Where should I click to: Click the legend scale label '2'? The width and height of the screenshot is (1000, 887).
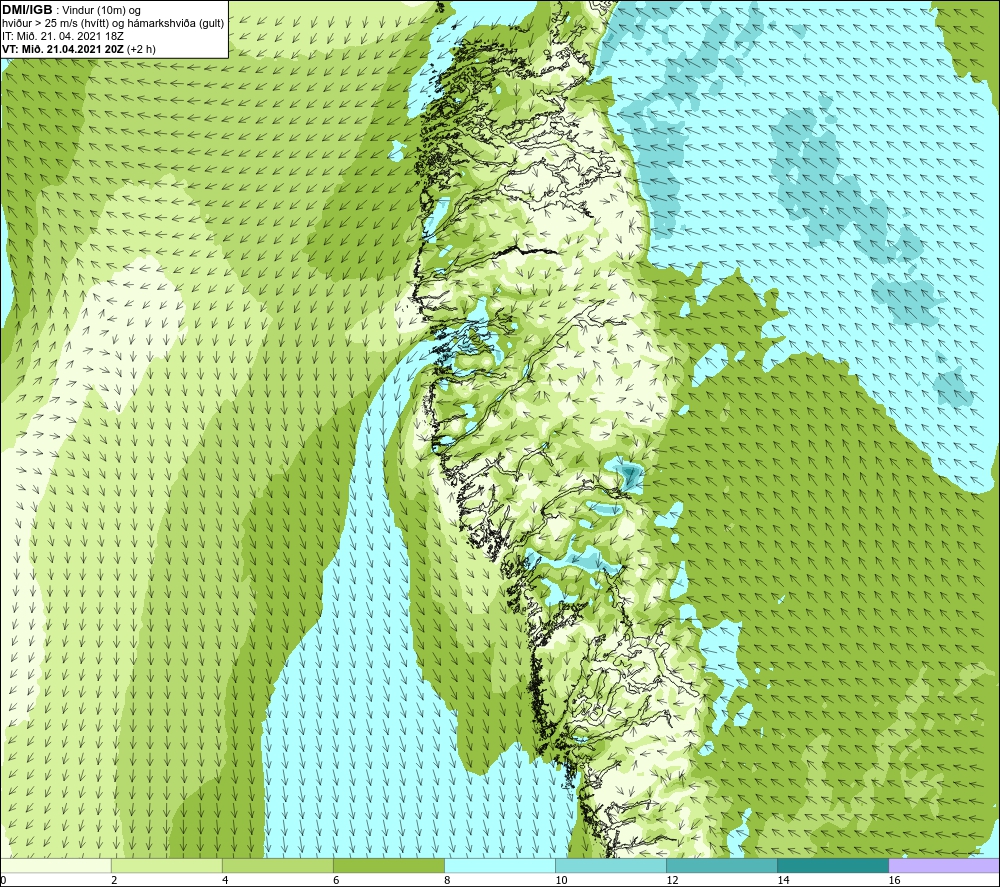tap(114, 880)
